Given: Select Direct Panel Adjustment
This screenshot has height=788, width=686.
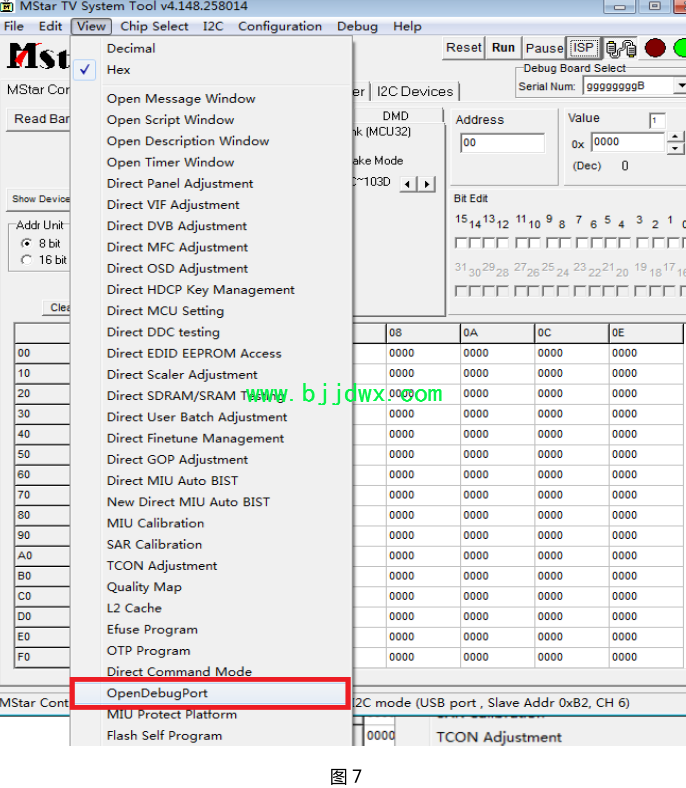Looking at the screenshot, I should [x=211, y=183].
